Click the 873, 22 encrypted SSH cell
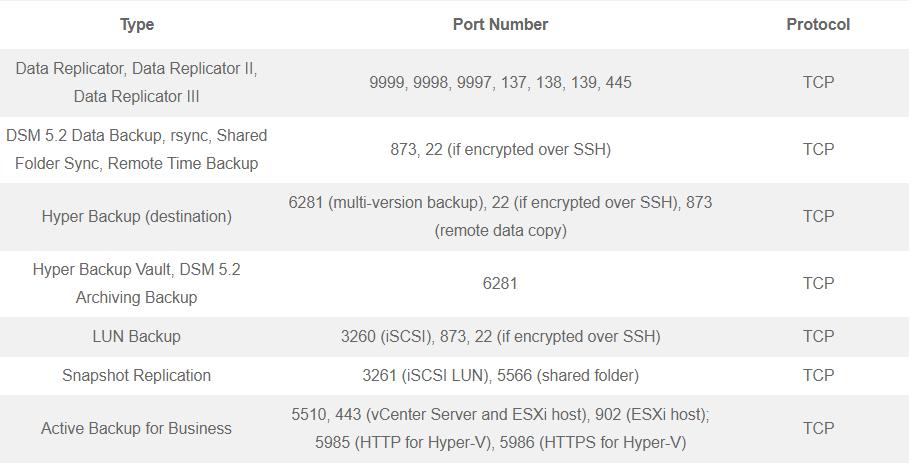912x464 pixels. click(500, 149)
